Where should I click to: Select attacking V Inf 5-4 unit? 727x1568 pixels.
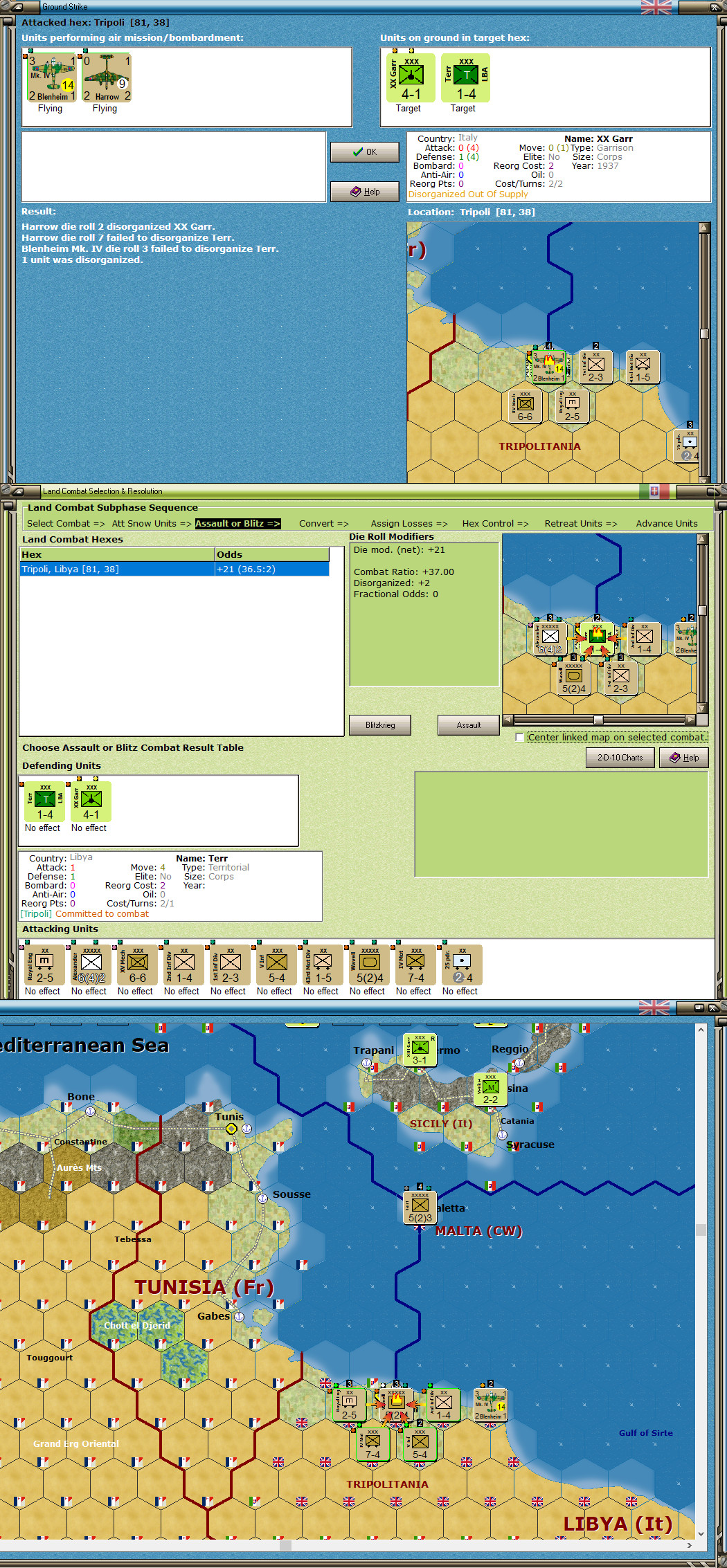tap(277, 965)
